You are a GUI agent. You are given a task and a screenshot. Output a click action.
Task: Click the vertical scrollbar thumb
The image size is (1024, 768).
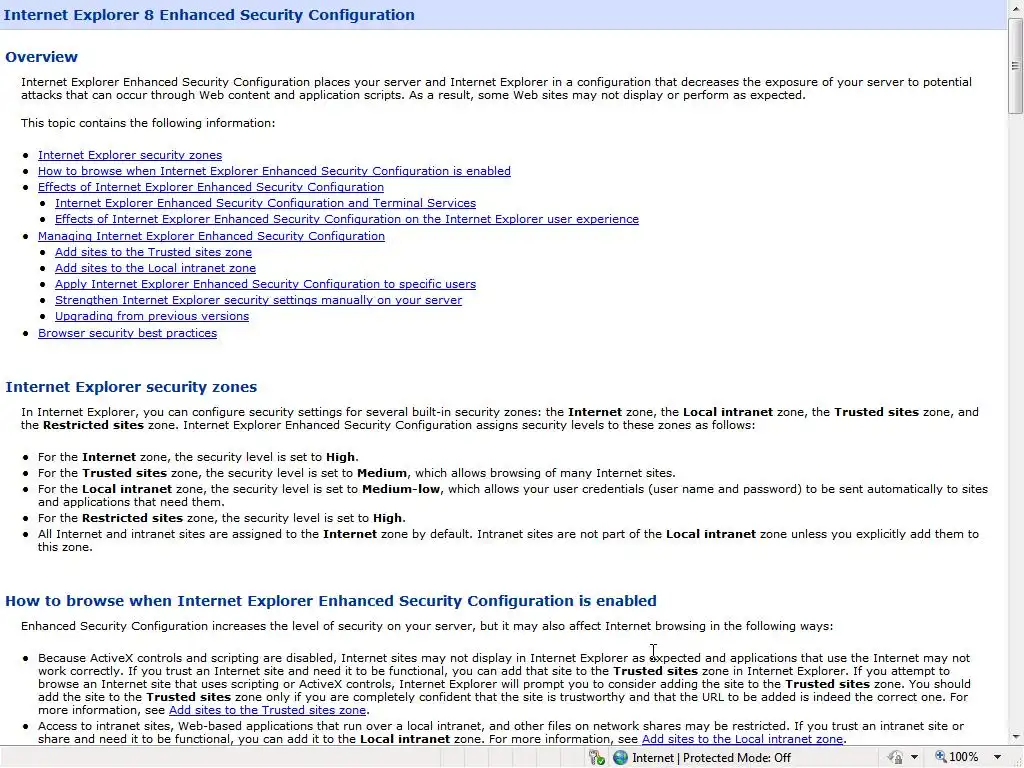click(x=1015, y=65)
